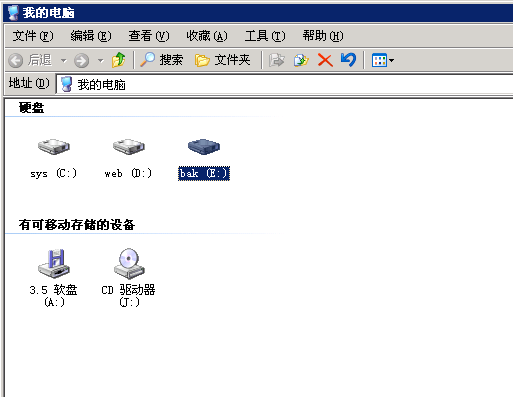
Task: Toggle the Folders (文件夹) pane button
Action: click(222, 60)
